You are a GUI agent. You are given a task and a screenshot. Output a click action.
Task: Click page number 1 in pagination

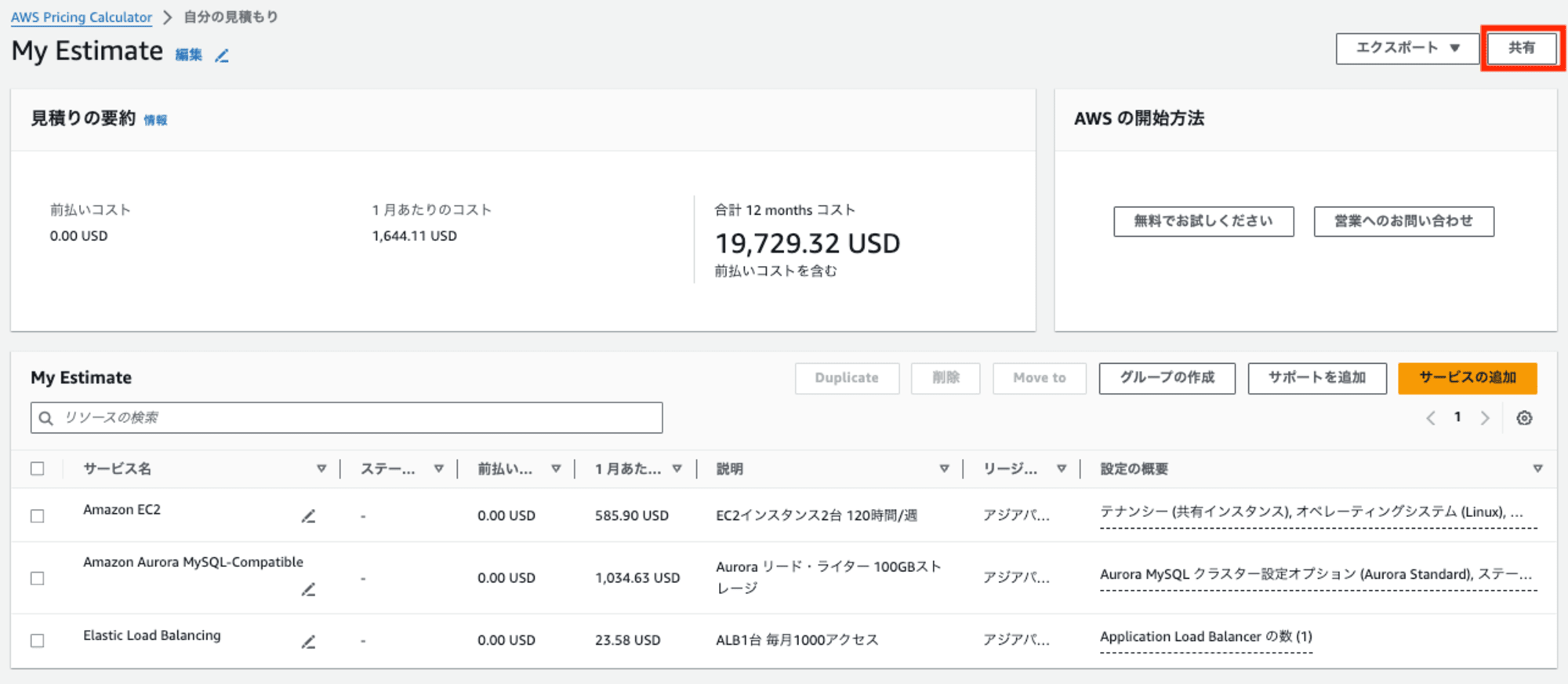click(1457, 417)
